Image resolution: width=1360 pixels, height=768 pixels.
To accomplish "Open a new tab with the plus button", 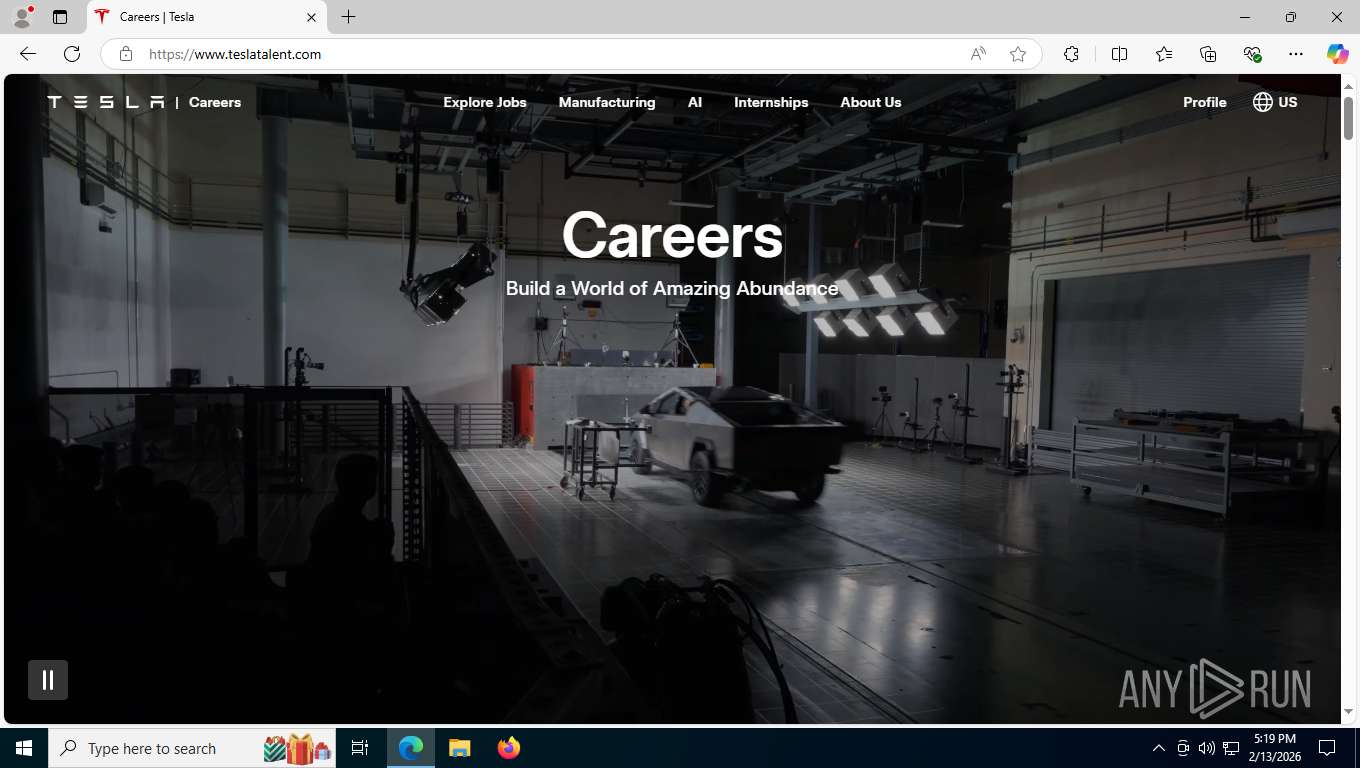I will [x=348, y=17].
